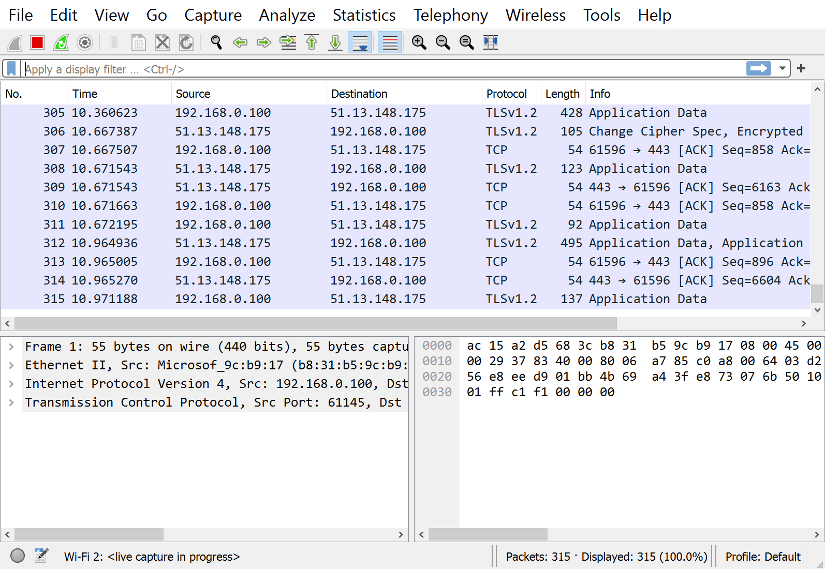Open the View menu

pyautogui.click(x=112, y=15)
